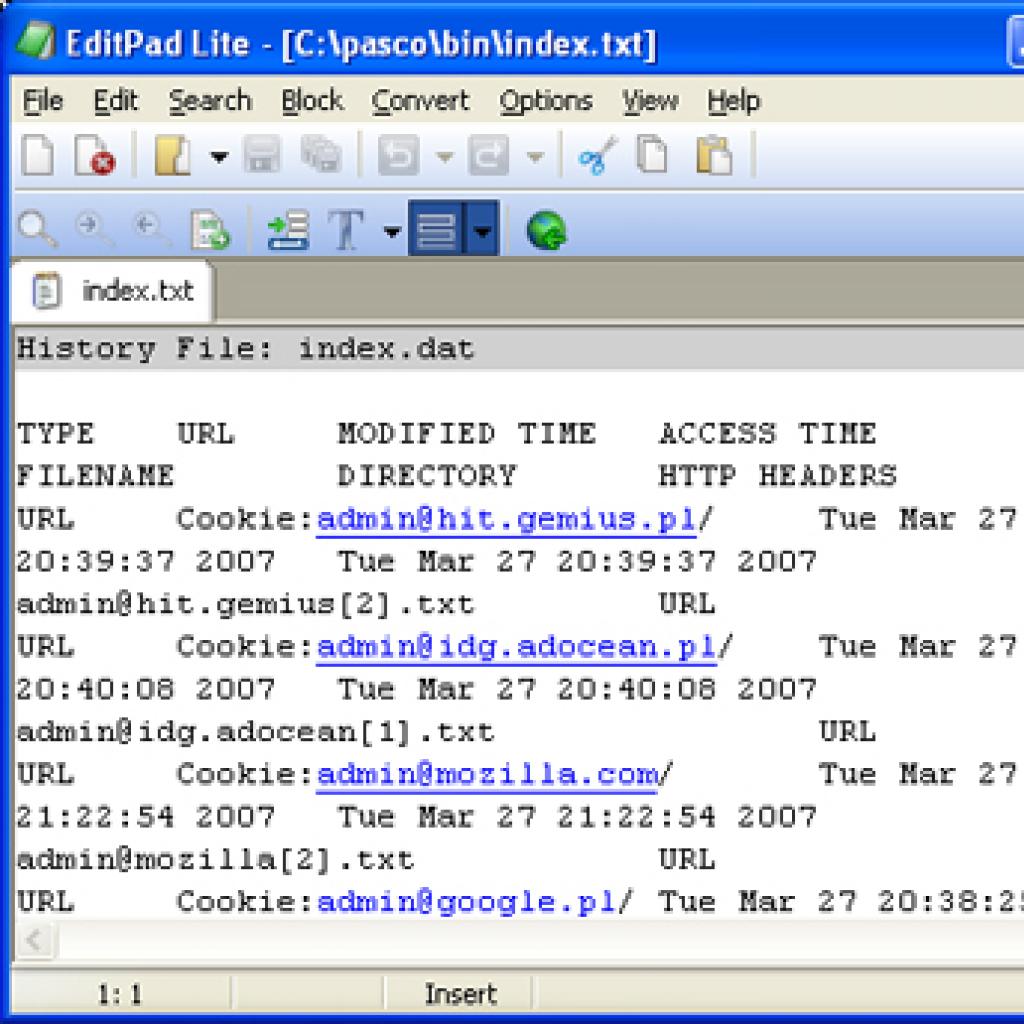Click the 'Insert' mode status bar field
Viewport: 1024px width, 1024px height.
tap(460, 995)
